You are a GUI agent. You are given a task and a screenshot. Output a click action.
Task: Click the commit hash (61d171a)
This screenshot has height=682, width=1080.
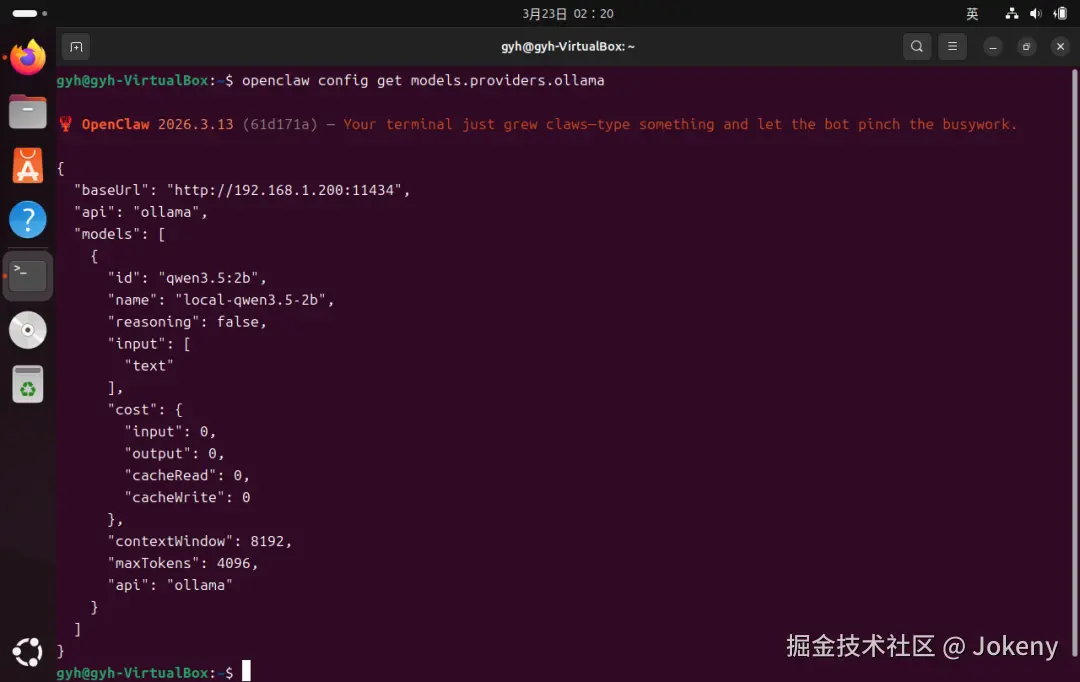[x=280, y=125]
